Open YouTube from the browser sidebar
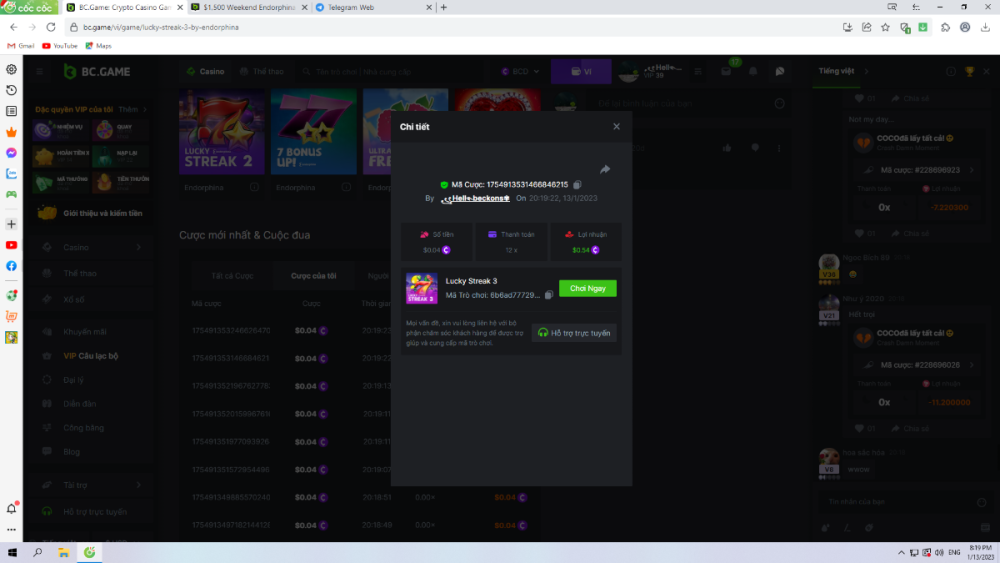Viewport: 1000px width, 563px height. pyautogui.click(x=11, y=245)
